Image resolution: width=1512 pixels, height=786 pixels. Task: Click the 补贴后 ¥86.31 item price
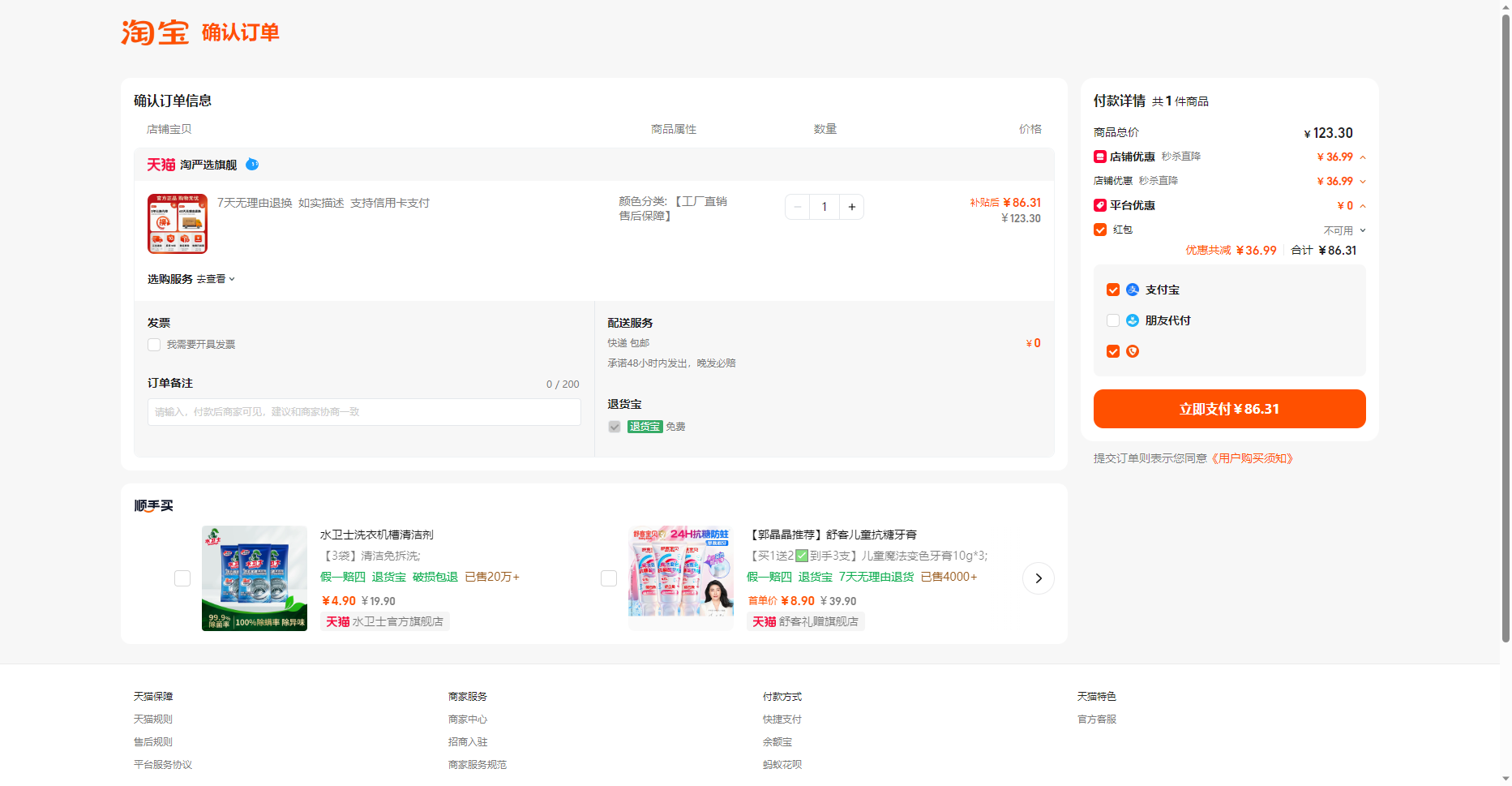tap(1005, 203)
